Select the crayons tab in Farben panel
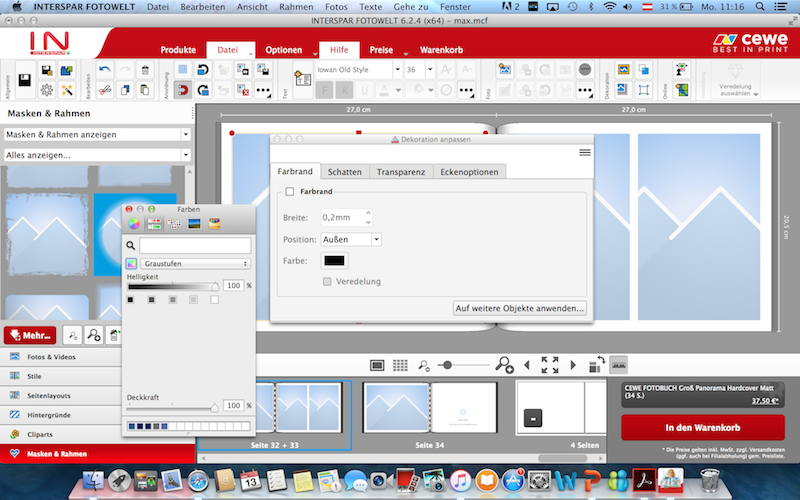The height and width of the screenshot is (500, 800). [x=214, y=223]
